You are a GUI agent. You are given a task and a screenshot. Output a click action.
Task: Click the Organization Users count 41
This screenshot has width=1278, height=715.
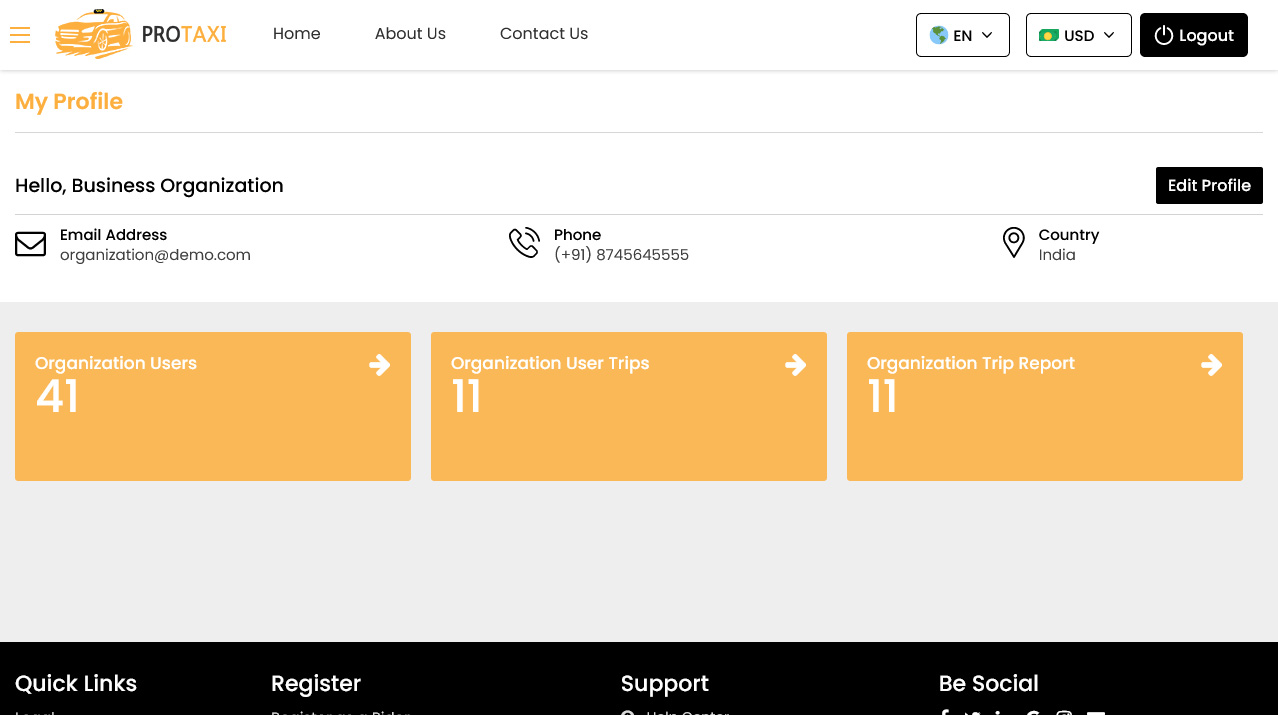[57, 396]
